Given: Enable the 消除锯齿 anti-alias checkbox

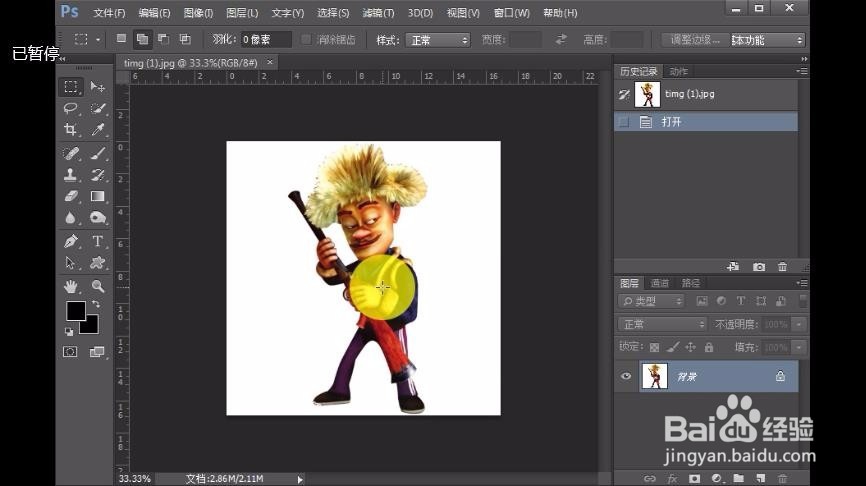Looking at the screenshot, I should pyautogui.click(x=306, y=40).
